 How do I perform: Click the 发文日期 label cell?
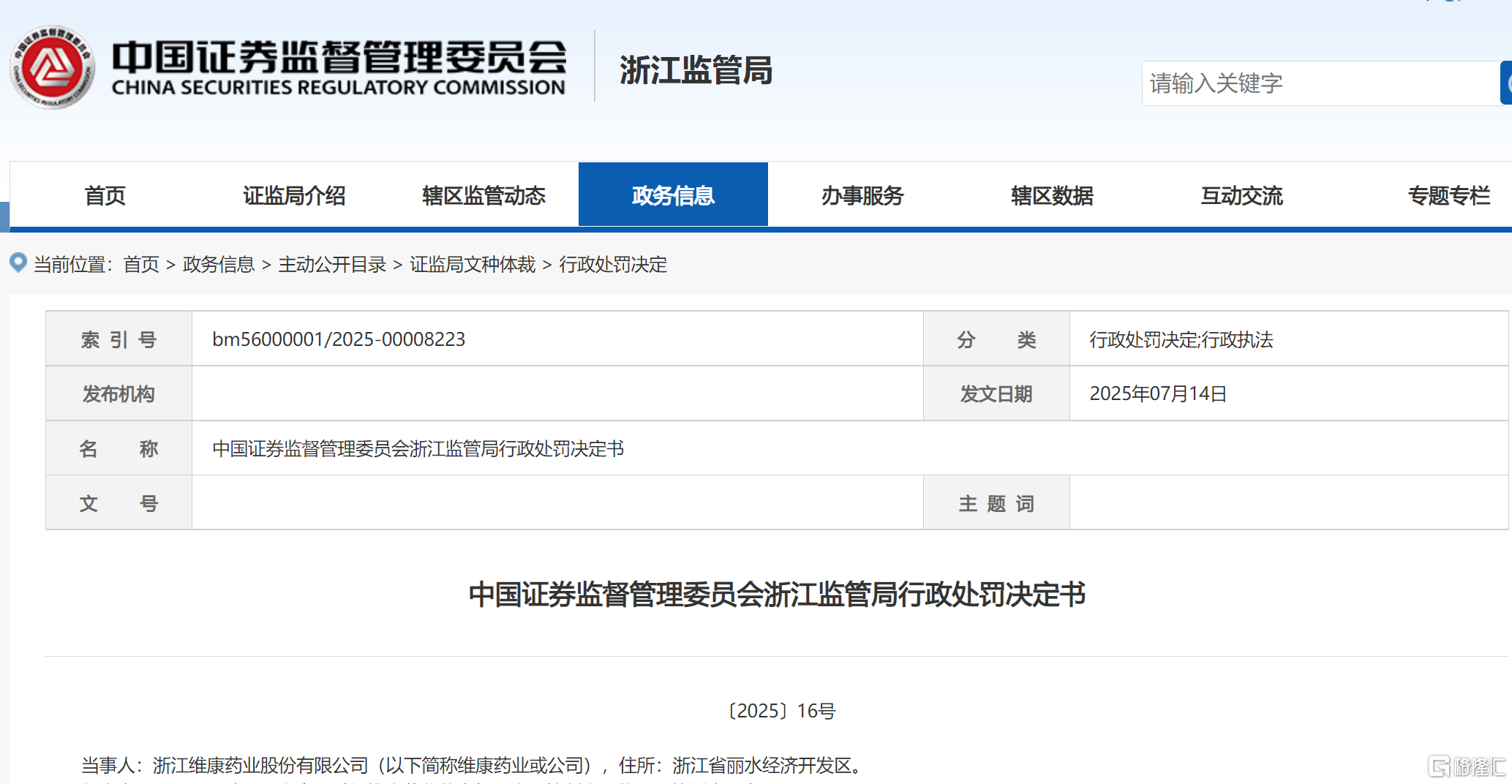pos(996,393)
